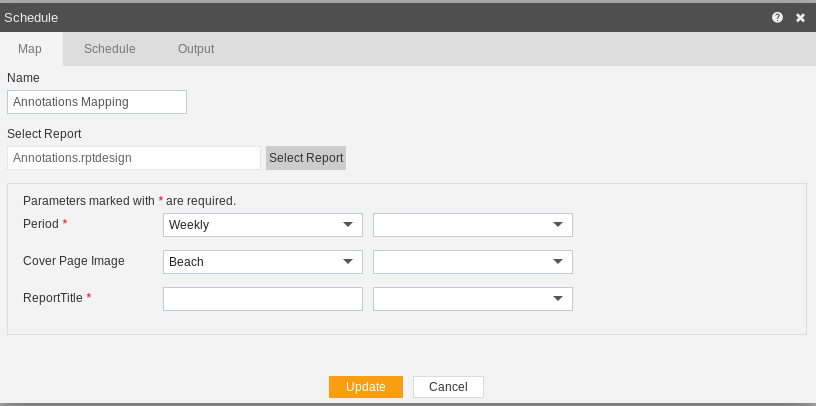The image size is (816, 406).
Task: Switch to the Schedule tab
Action: tap(110, 49)
